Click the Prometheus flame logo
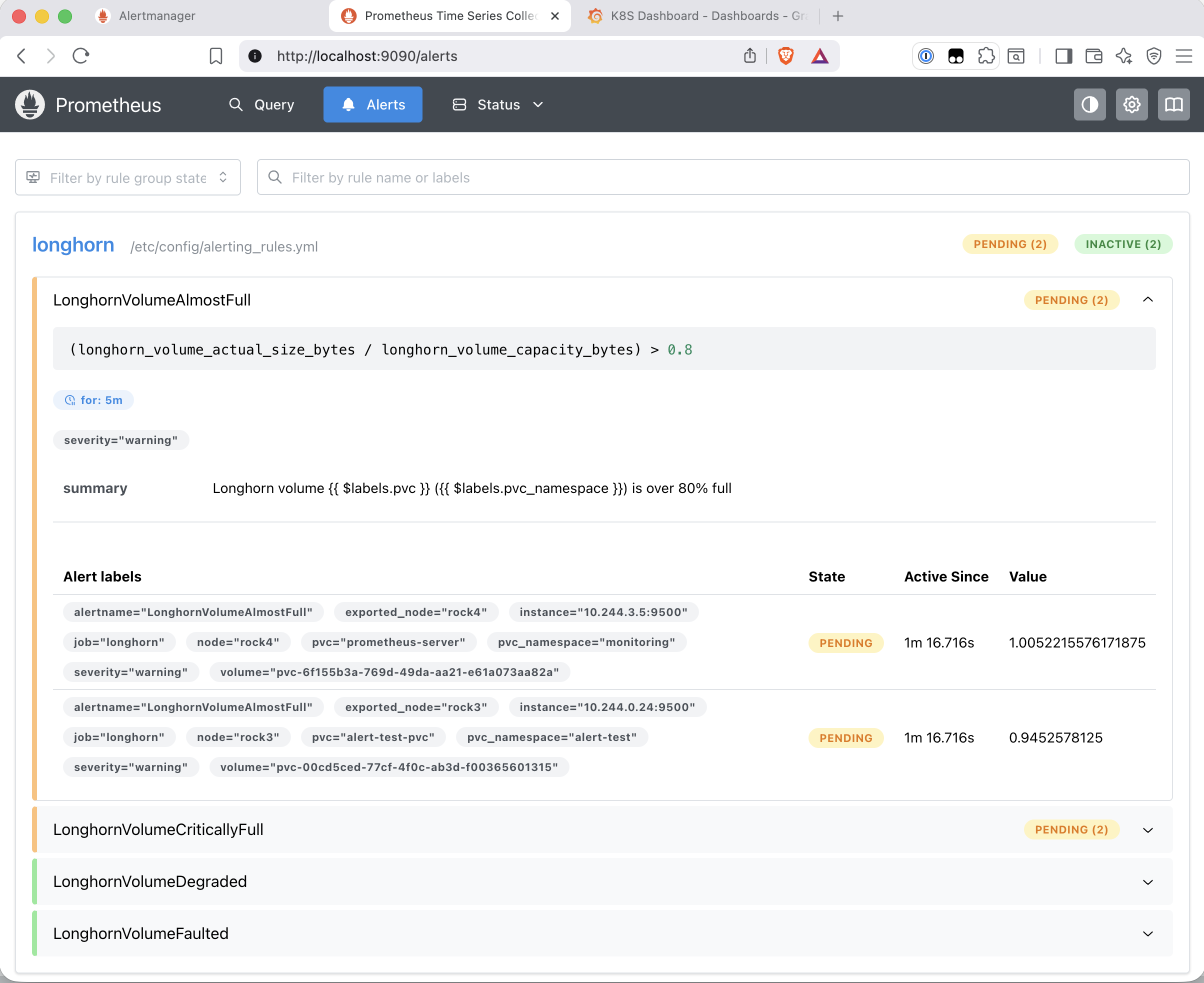1204x983 pixels. [x=29, y=105]
